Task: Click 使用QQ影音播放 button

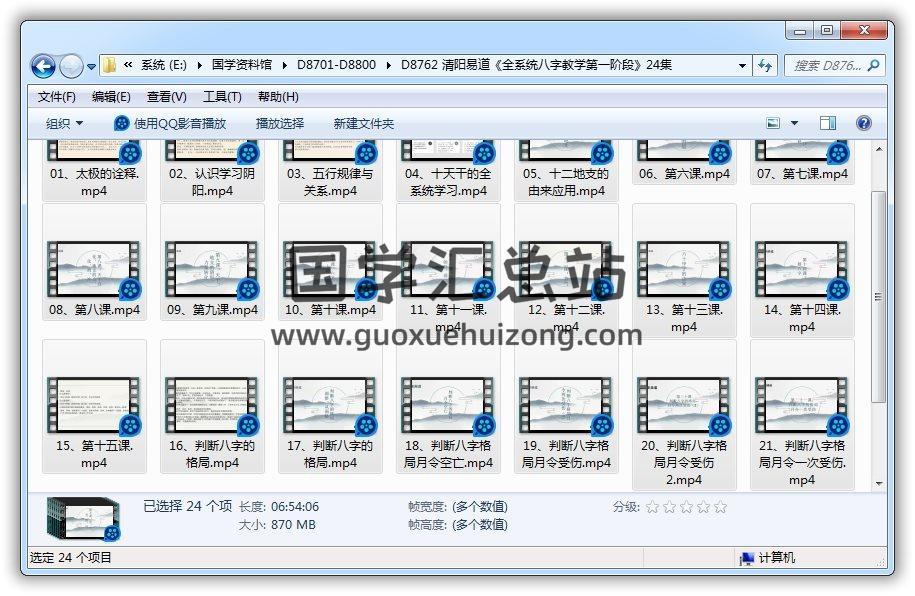Action: 170,124
